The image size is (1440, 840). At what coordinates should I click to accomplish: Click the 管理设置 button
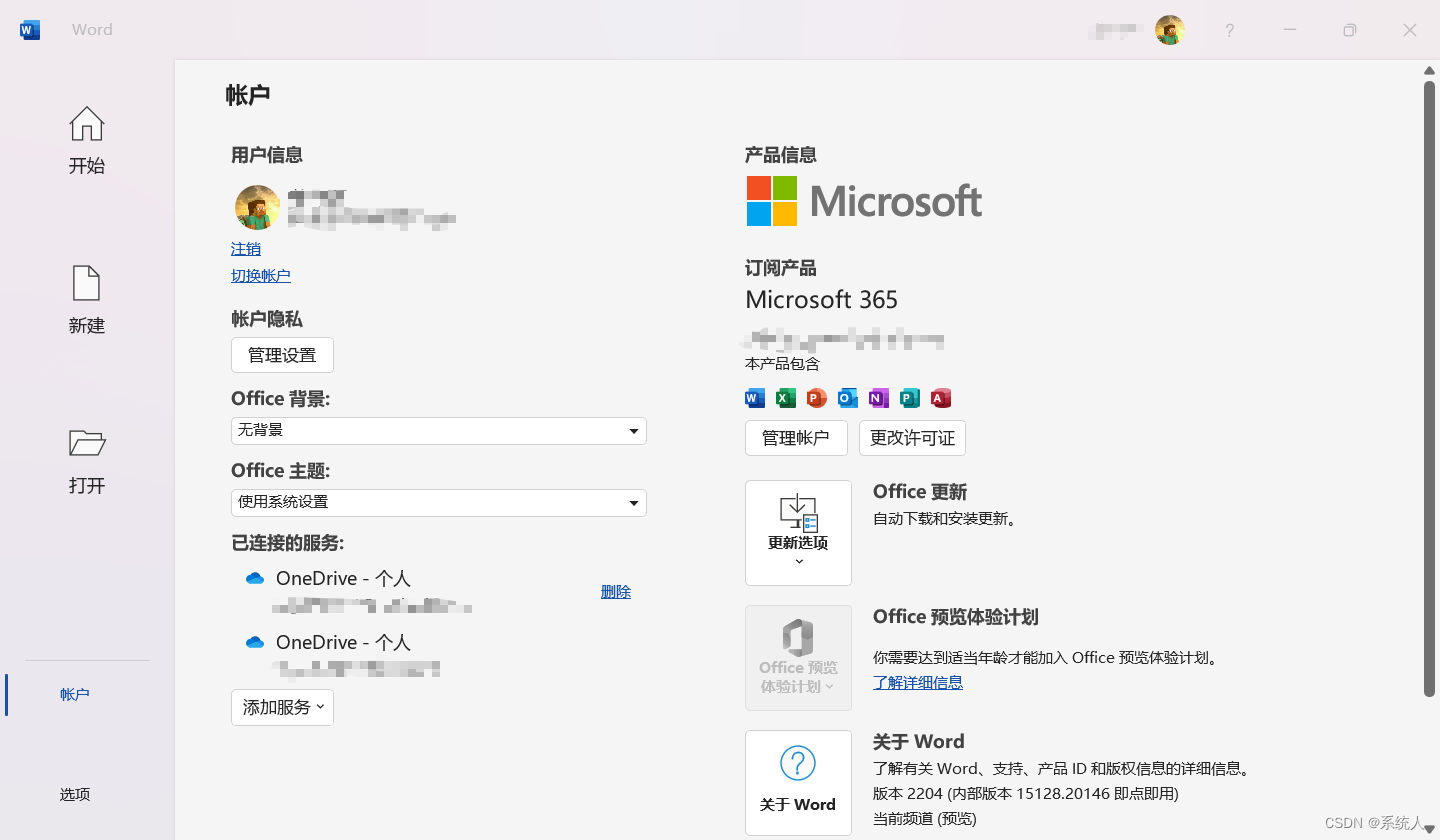pos(282,355)
